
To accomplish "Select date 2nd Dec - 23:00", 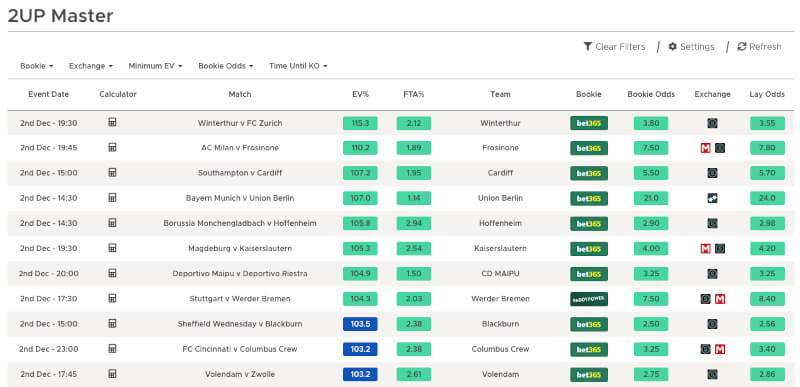I will pos(48,349).
